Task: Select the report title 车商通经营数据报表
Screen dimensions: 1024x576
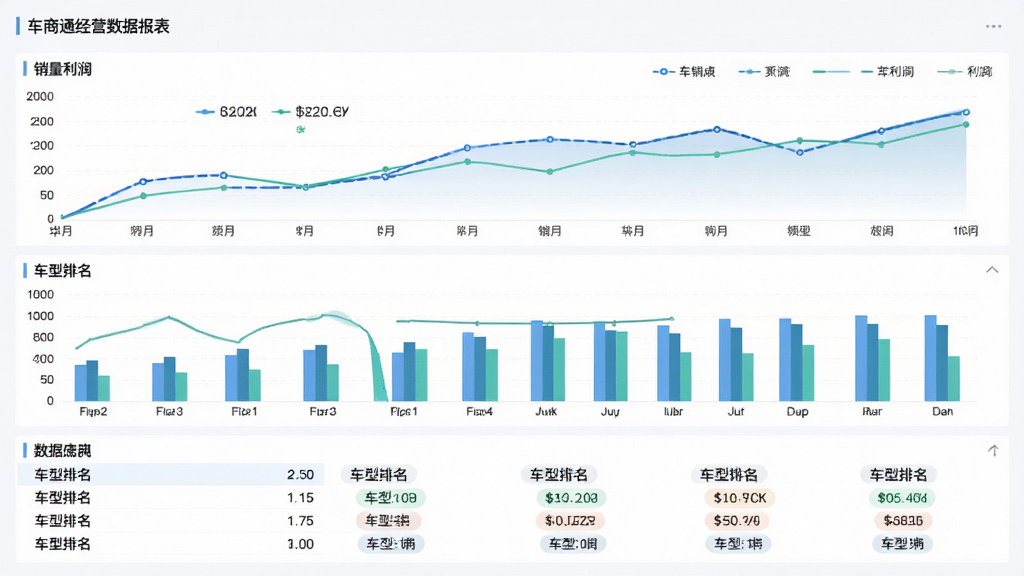Action: click(99, 26)
